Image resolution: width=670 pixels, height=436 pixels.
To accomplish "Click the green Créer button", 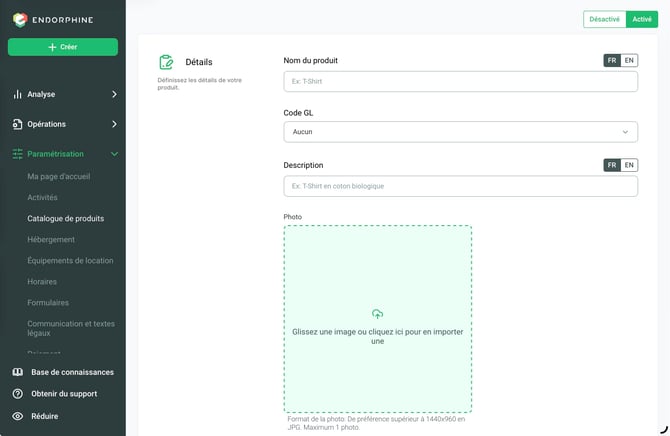I will click(x=63, y=47).
